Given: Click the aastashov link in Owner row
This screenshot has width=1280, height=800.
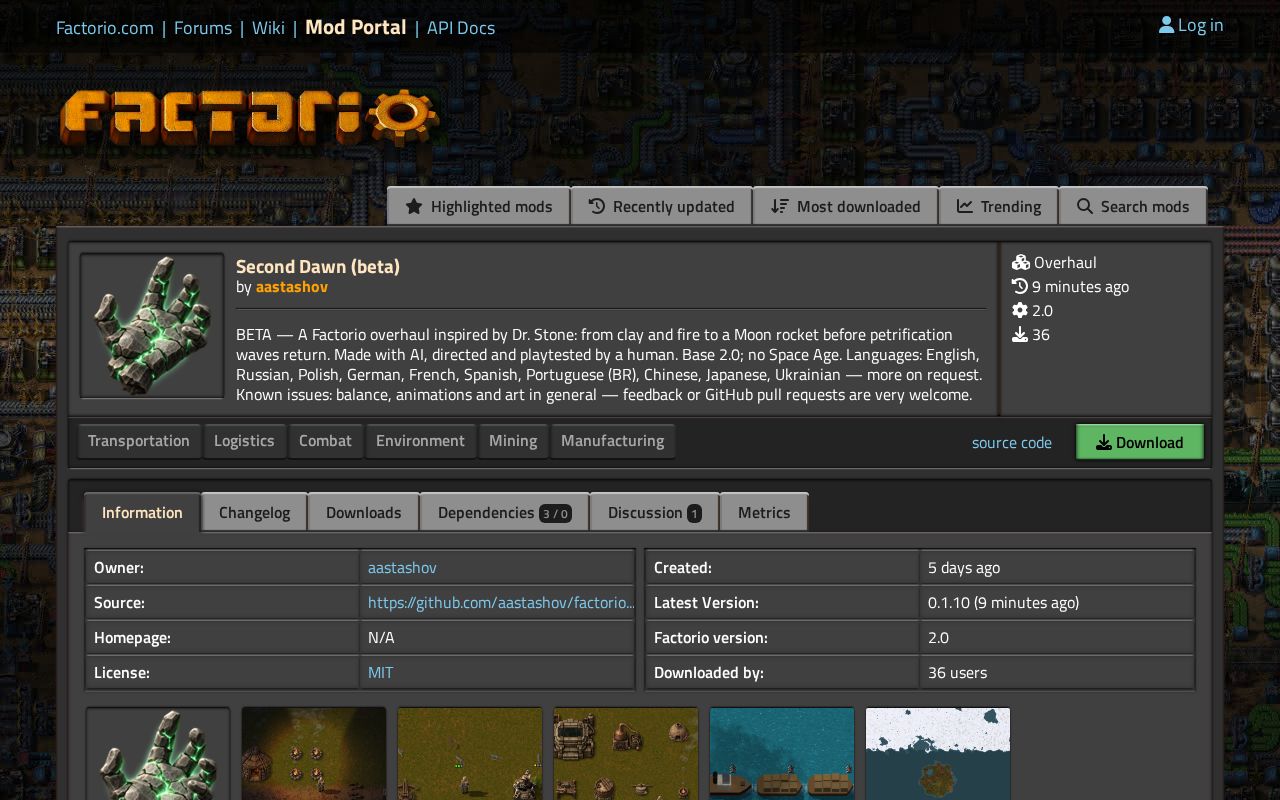Looking at the screenshot, I should pos(402,567).
